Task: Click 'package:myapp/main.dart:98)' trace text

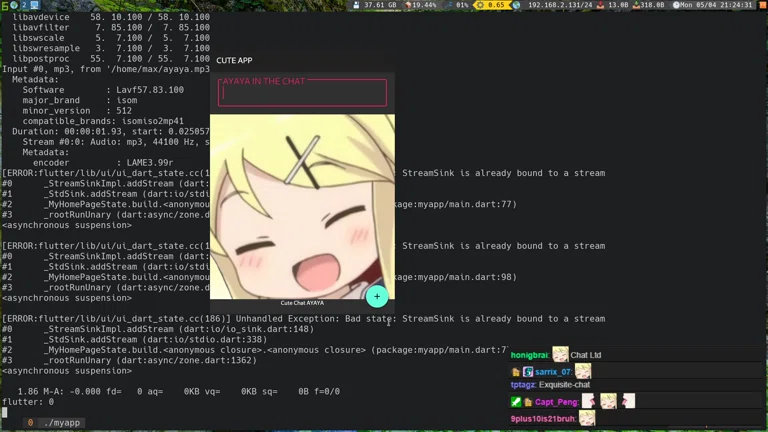Action: click(456, 277)
